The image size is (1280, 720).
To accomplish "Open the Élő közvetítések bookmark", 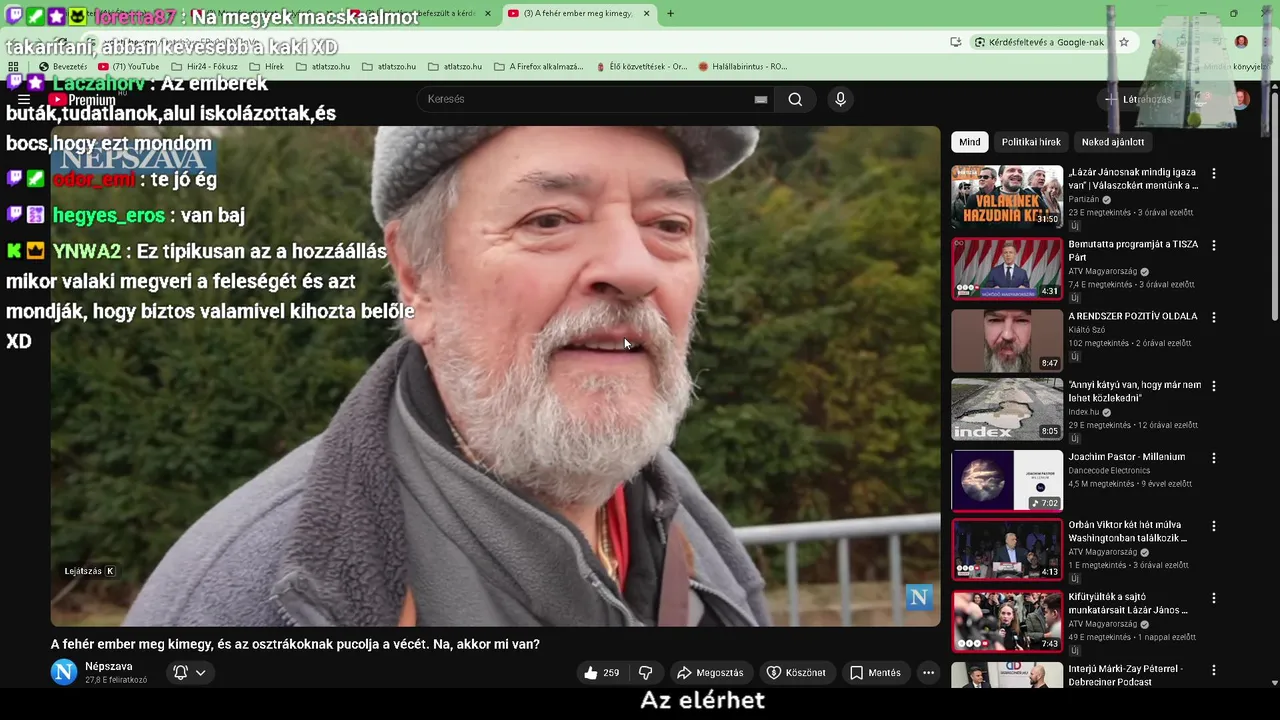I will [641, 67].
